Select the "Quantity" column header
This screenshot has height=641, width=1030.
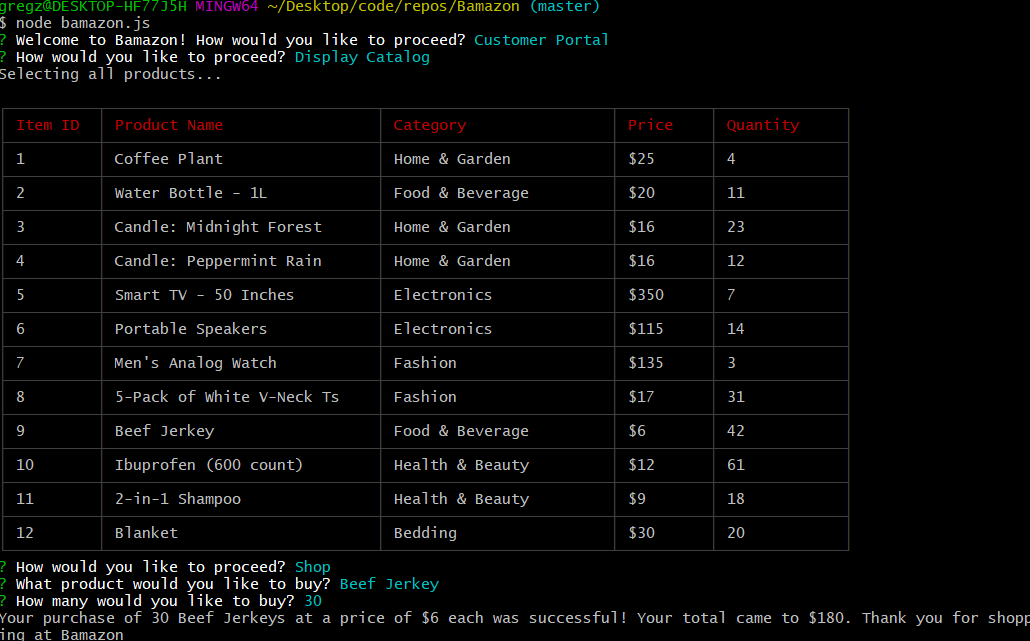[763, 125]
